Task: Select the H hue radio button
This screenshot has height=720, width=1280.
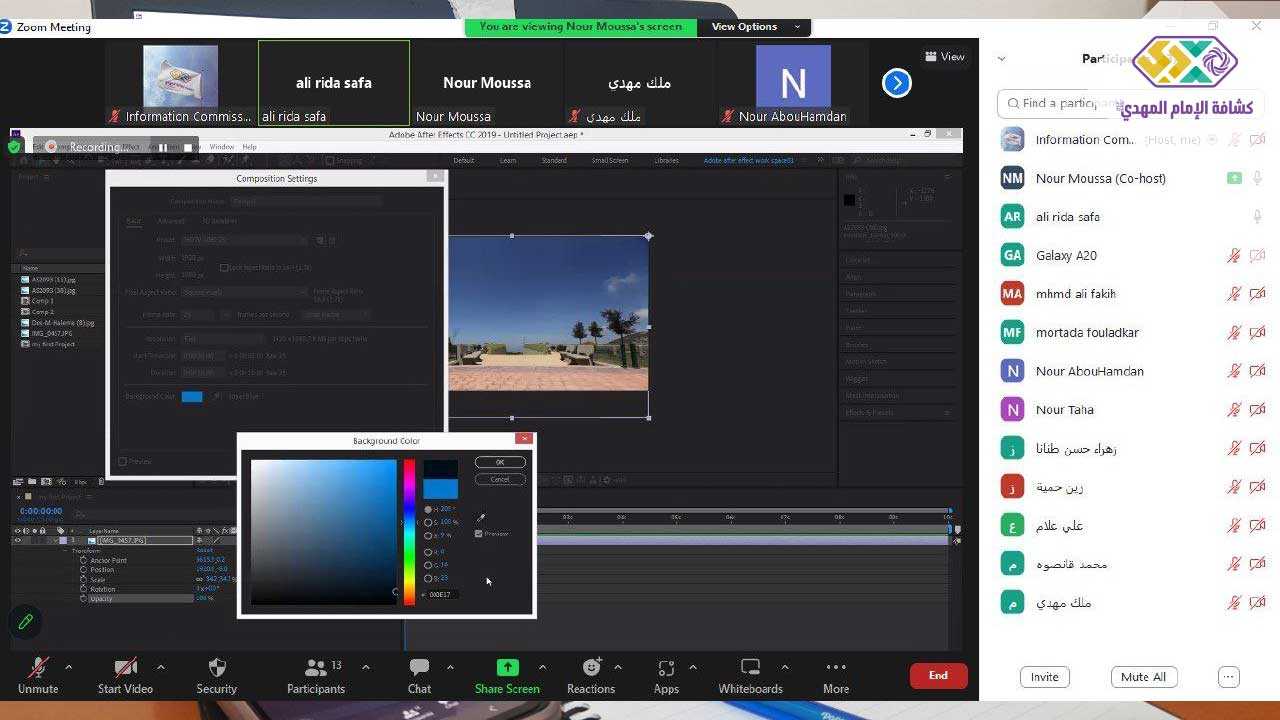Action: pos(429,509)
